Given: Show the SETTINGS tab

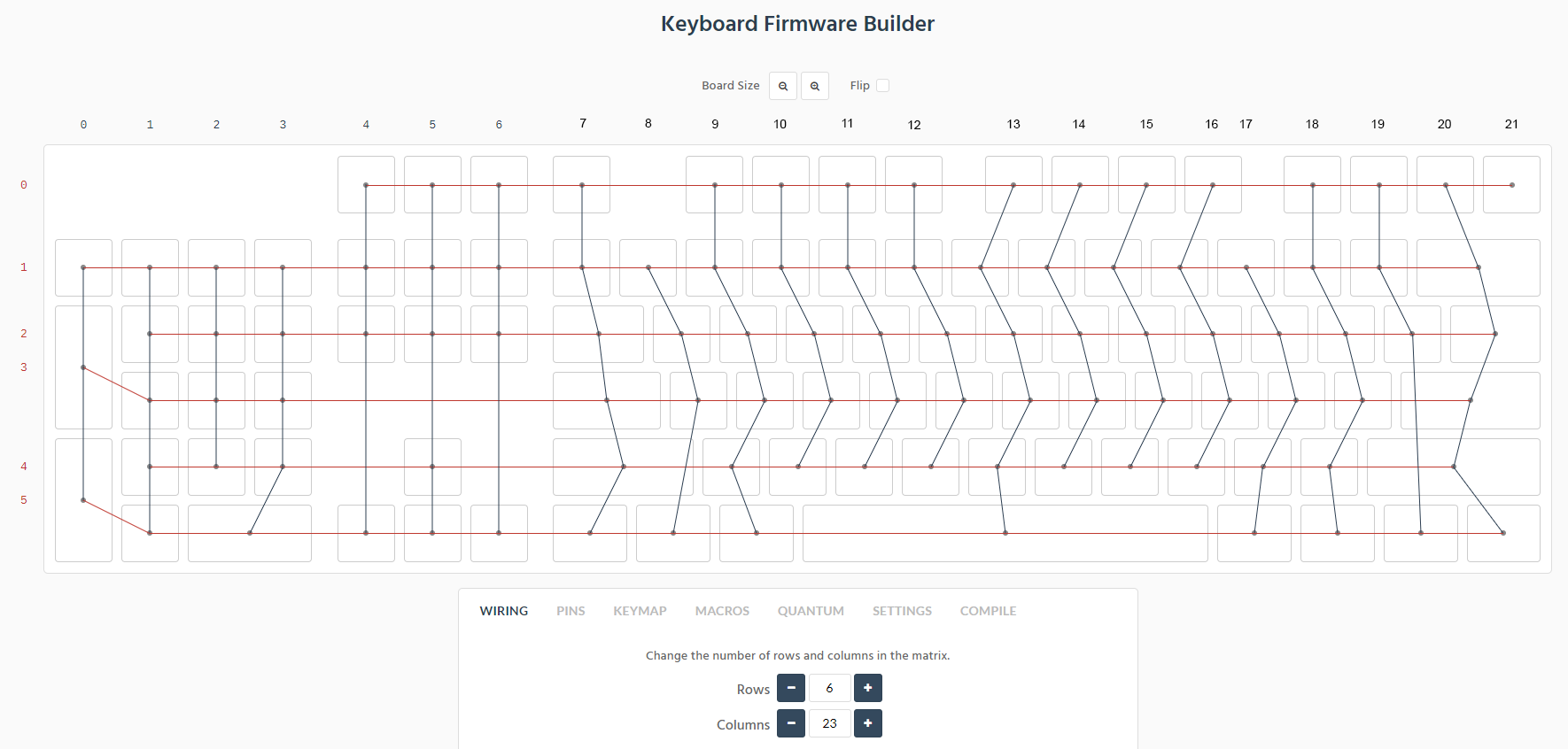Looking at the screenshot, I should 902,611.
